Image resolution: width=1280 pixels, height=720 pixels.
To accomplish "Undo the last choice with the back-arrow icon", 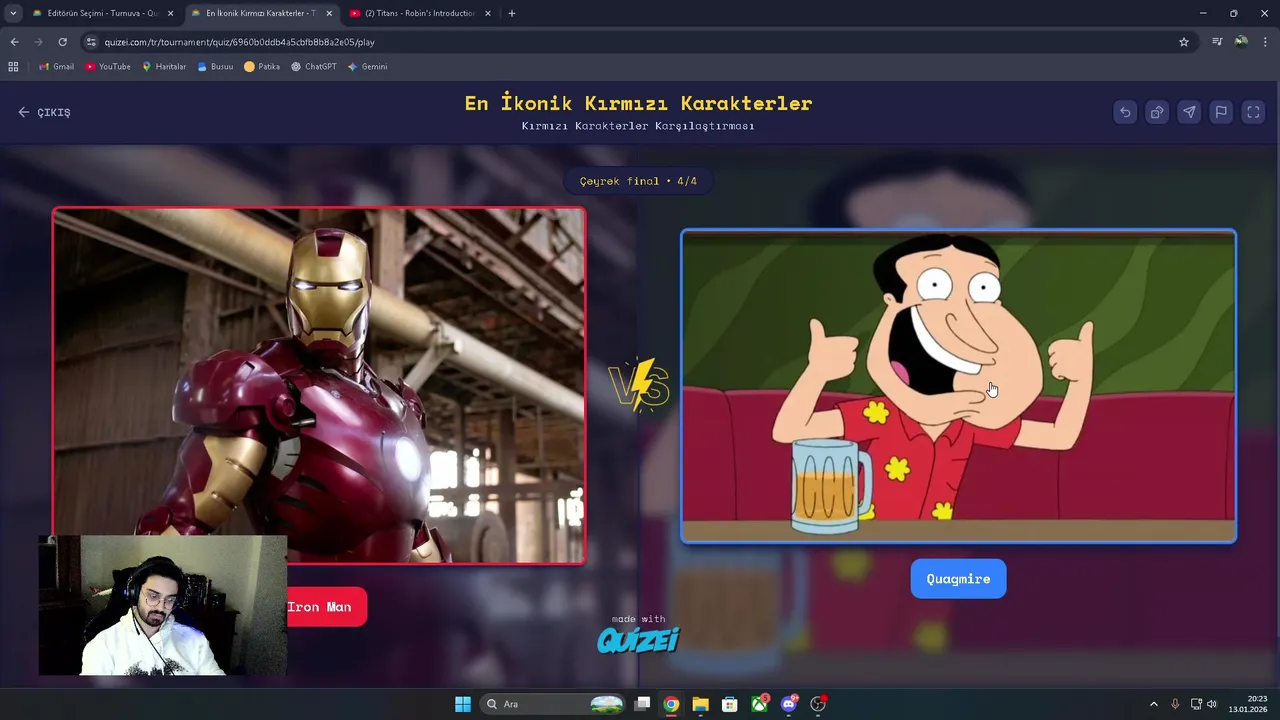I will pyautogui.click(x=1125, y=112).
